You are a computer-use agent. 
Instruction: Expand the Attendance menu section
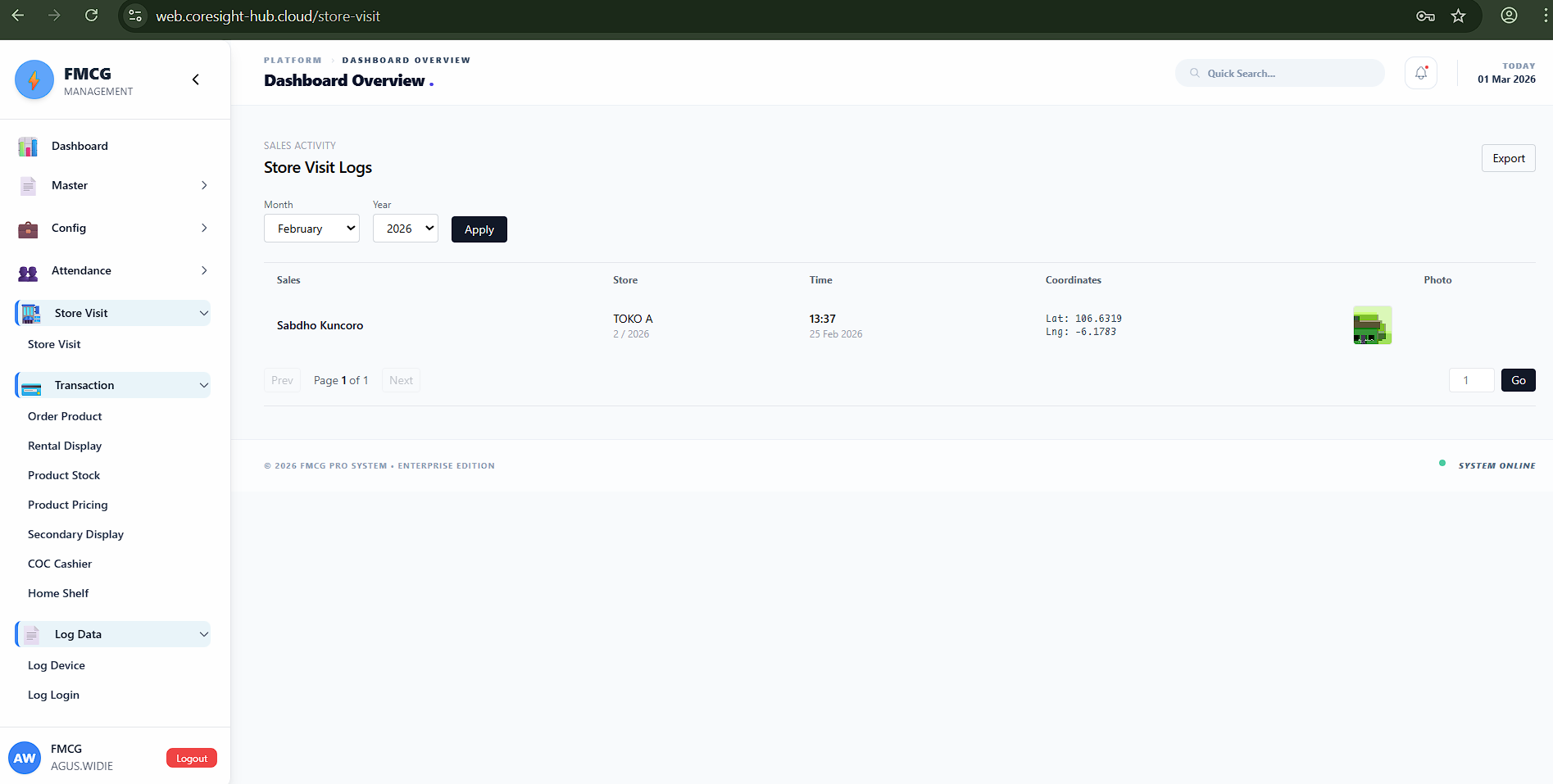click(x=113, y=270)
